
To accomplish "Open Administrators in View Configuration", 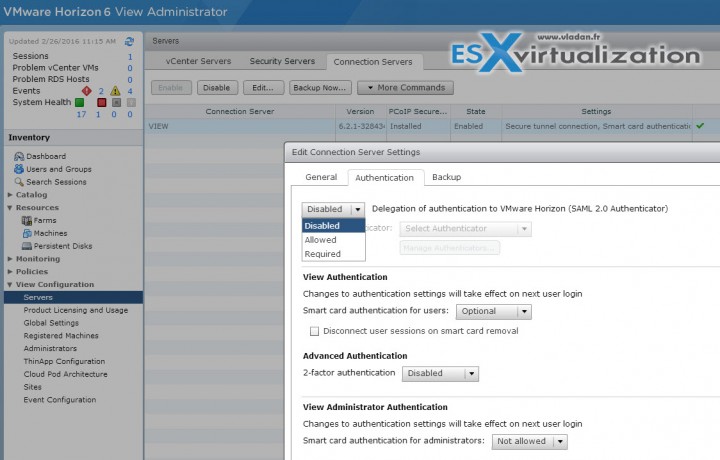I will pyautogui.click(x=50, y=348).
